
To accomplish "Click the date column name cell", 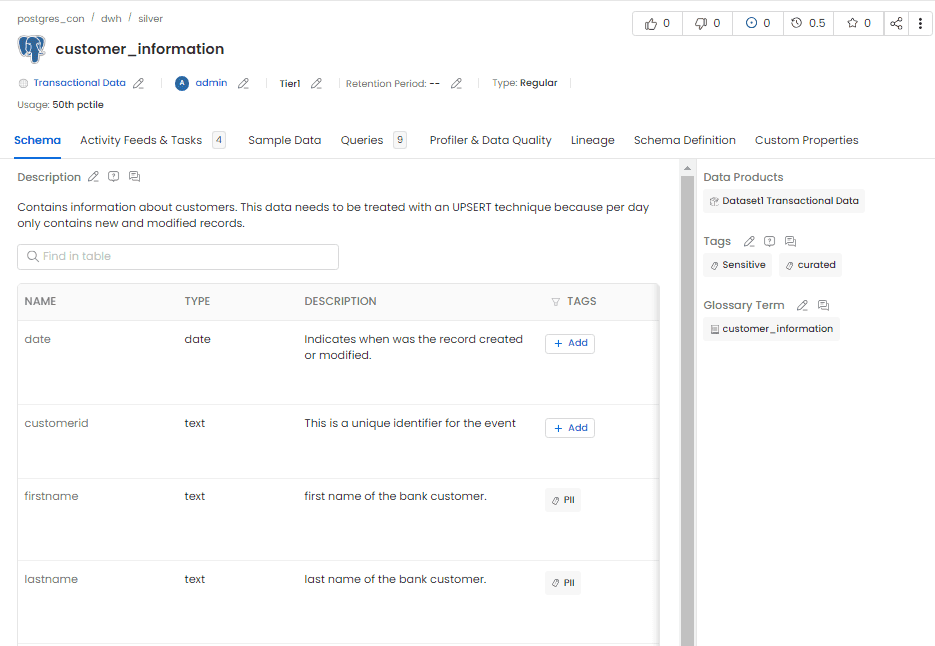I will pos(38,339).
